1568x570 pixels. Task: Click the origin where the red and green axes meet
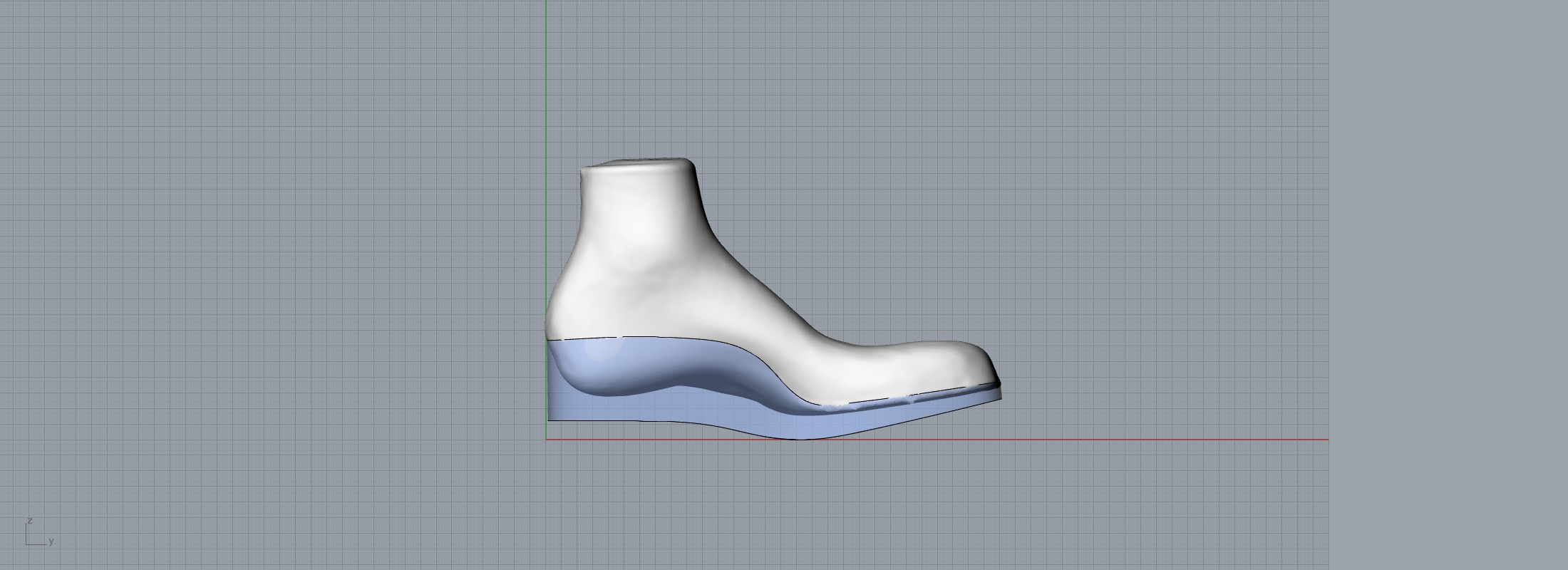pyautogui.click(x=547, y=440)
